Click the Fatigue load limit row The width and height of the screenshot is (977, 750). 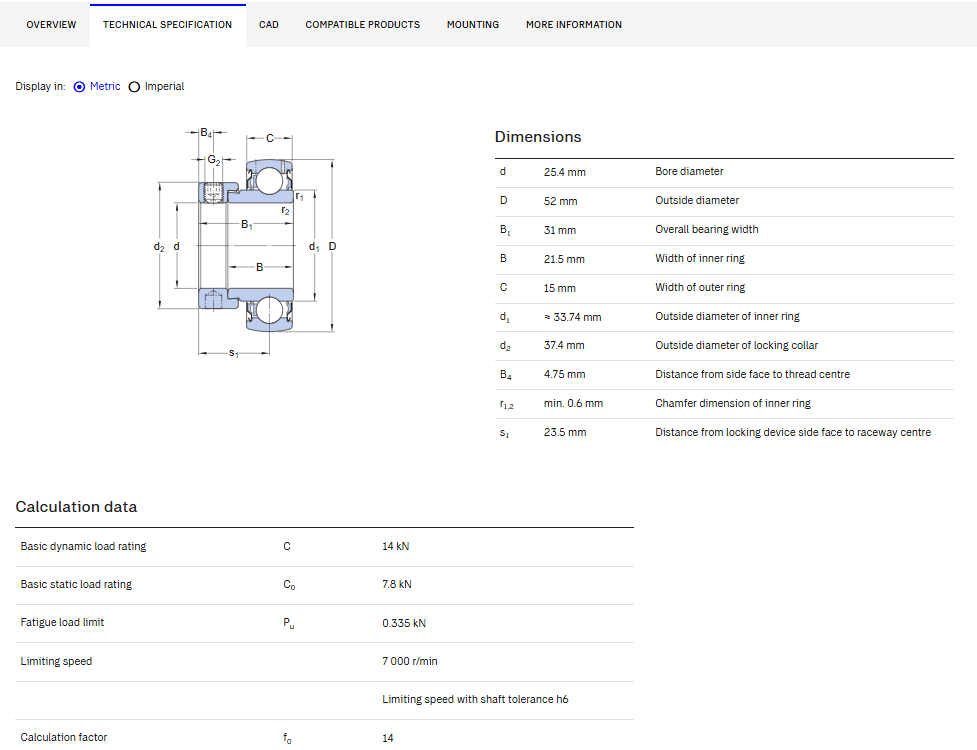[324, 623]
